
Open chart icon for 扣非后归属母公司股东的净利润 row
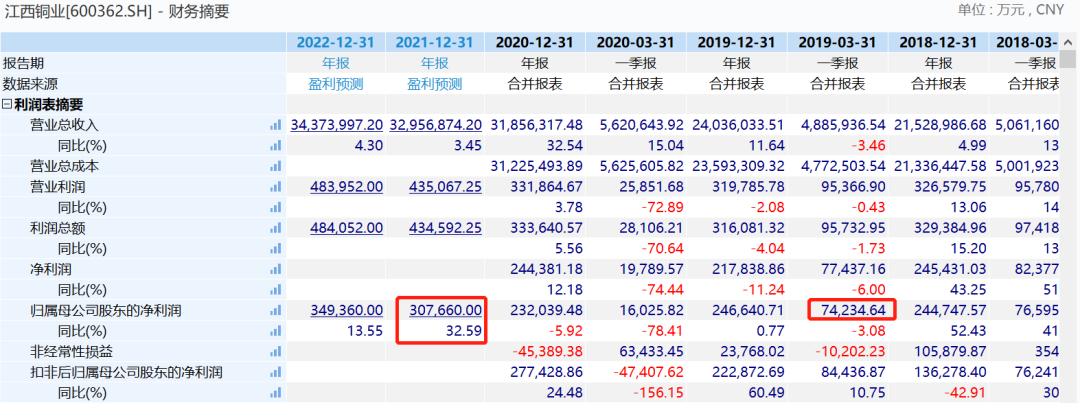[276, 373]
